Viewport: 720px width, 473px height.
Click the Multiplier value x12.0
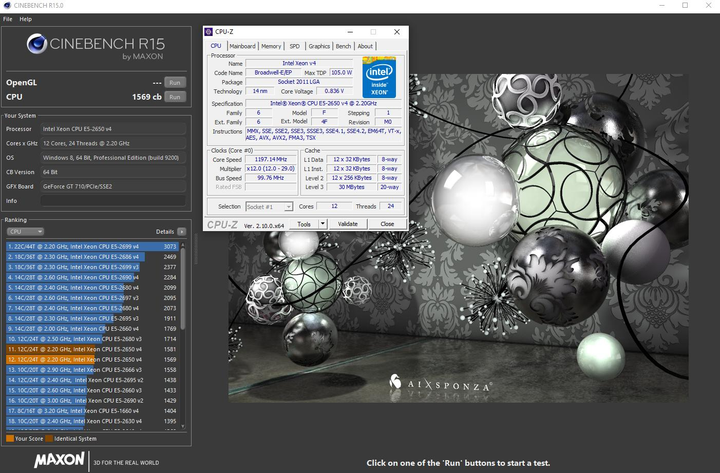pos(271,169)
